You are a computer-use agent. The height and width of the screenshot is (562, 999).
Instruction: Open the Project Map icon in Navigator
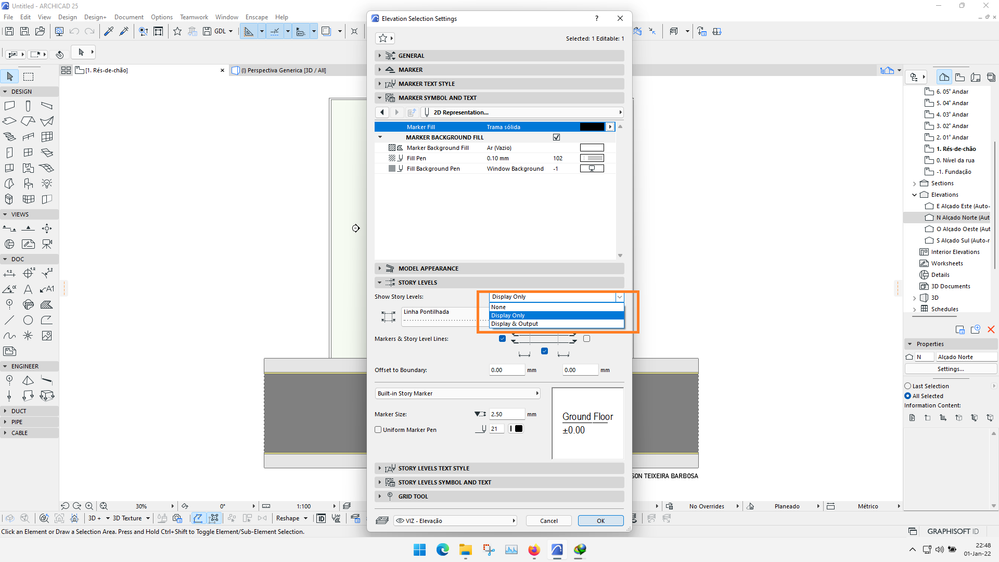click(944, 77)
